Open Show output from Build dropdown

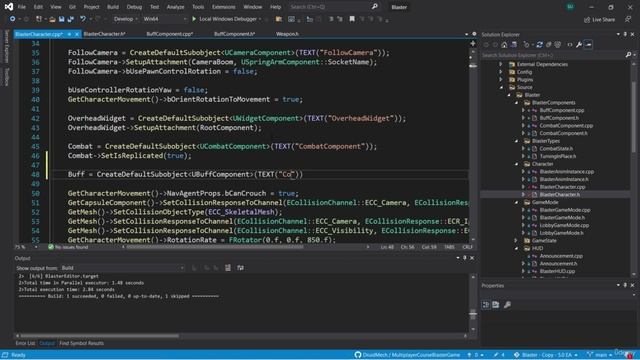click(122, 268)
